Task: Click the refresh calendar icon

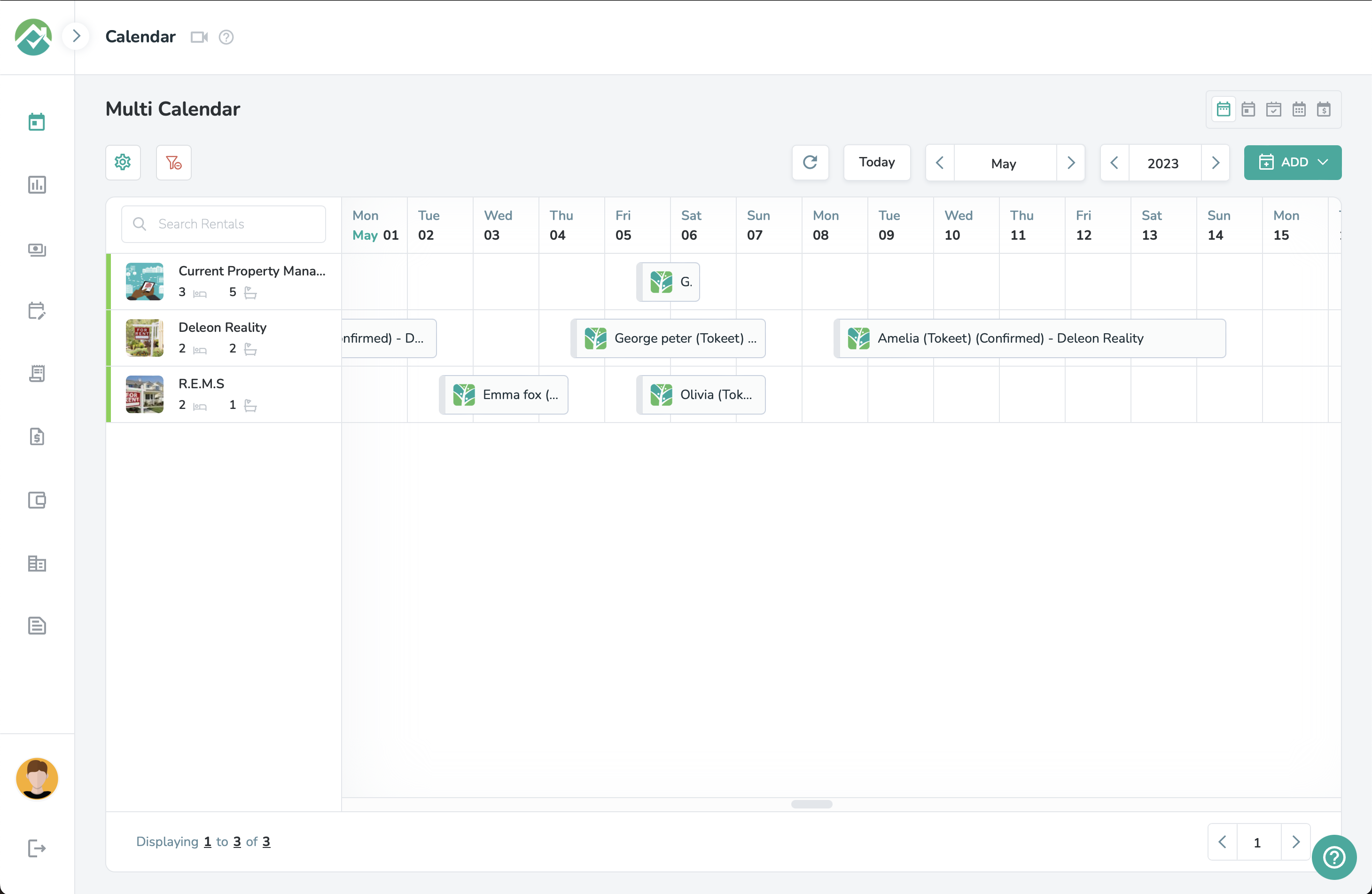Action: (x=810, y=162)
